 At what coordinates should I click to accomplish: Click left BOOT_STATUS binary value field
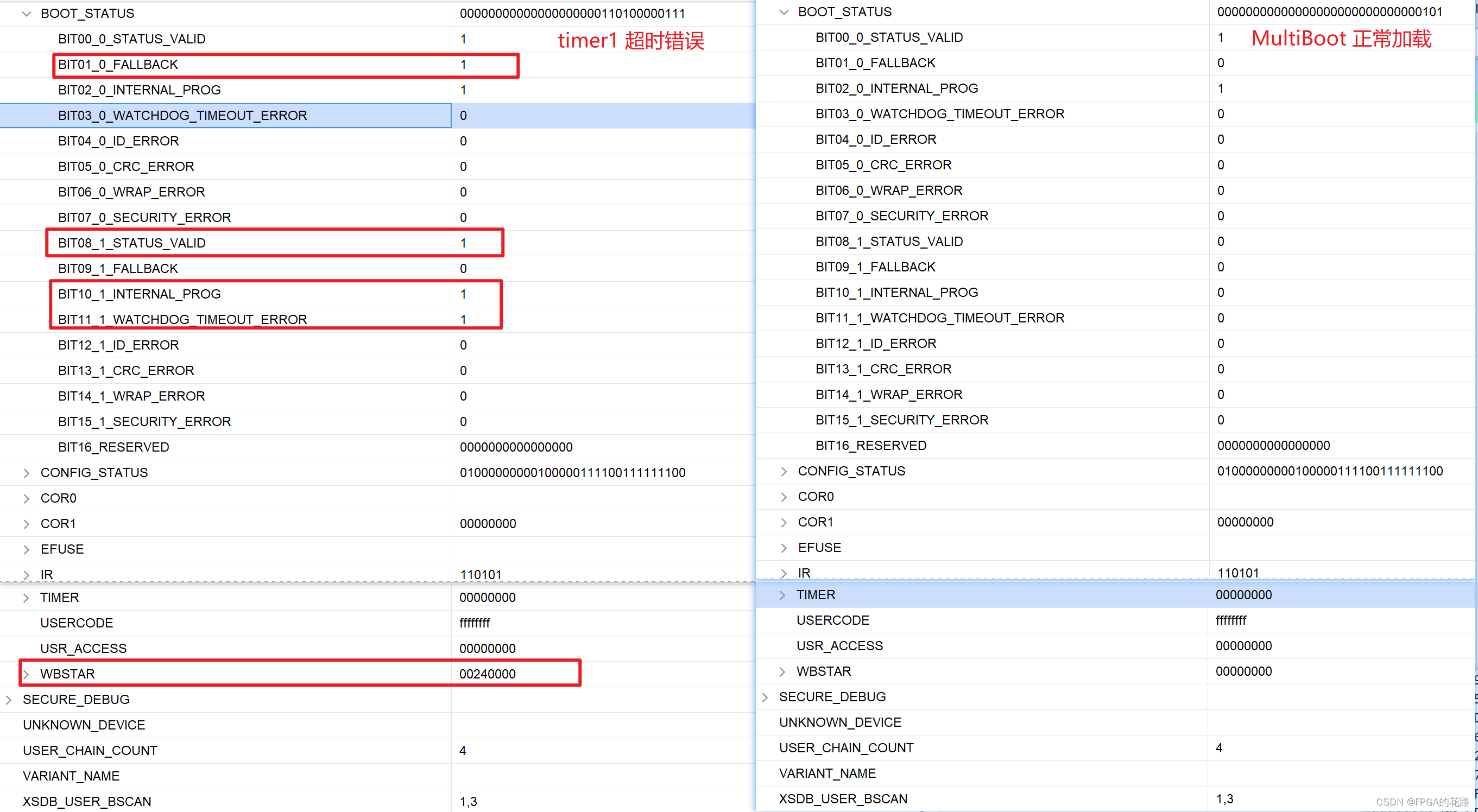tap(572, 14)
